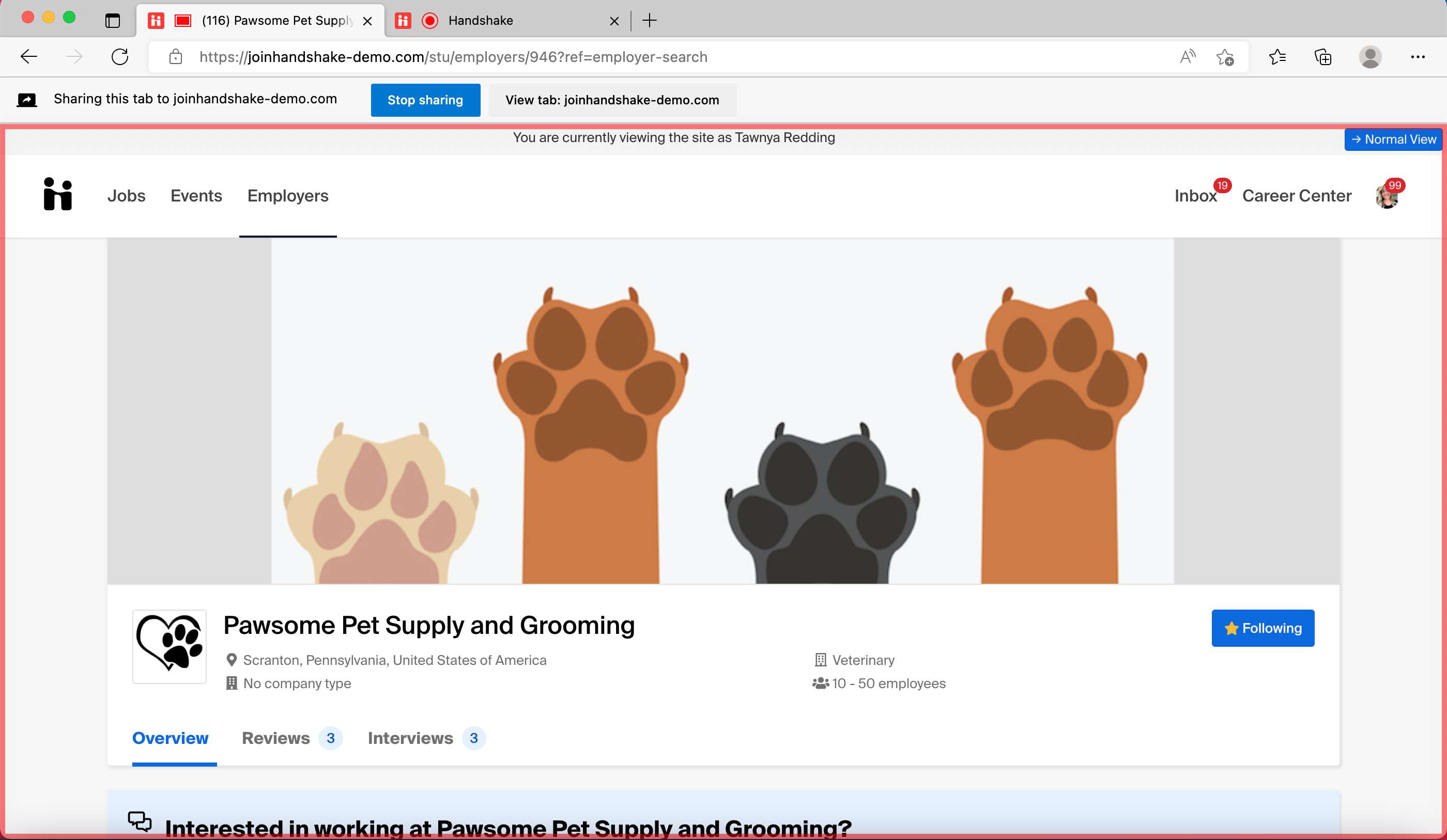Click View tab: joinhandshake-demo.com
1447x840 pixels.
612,99
